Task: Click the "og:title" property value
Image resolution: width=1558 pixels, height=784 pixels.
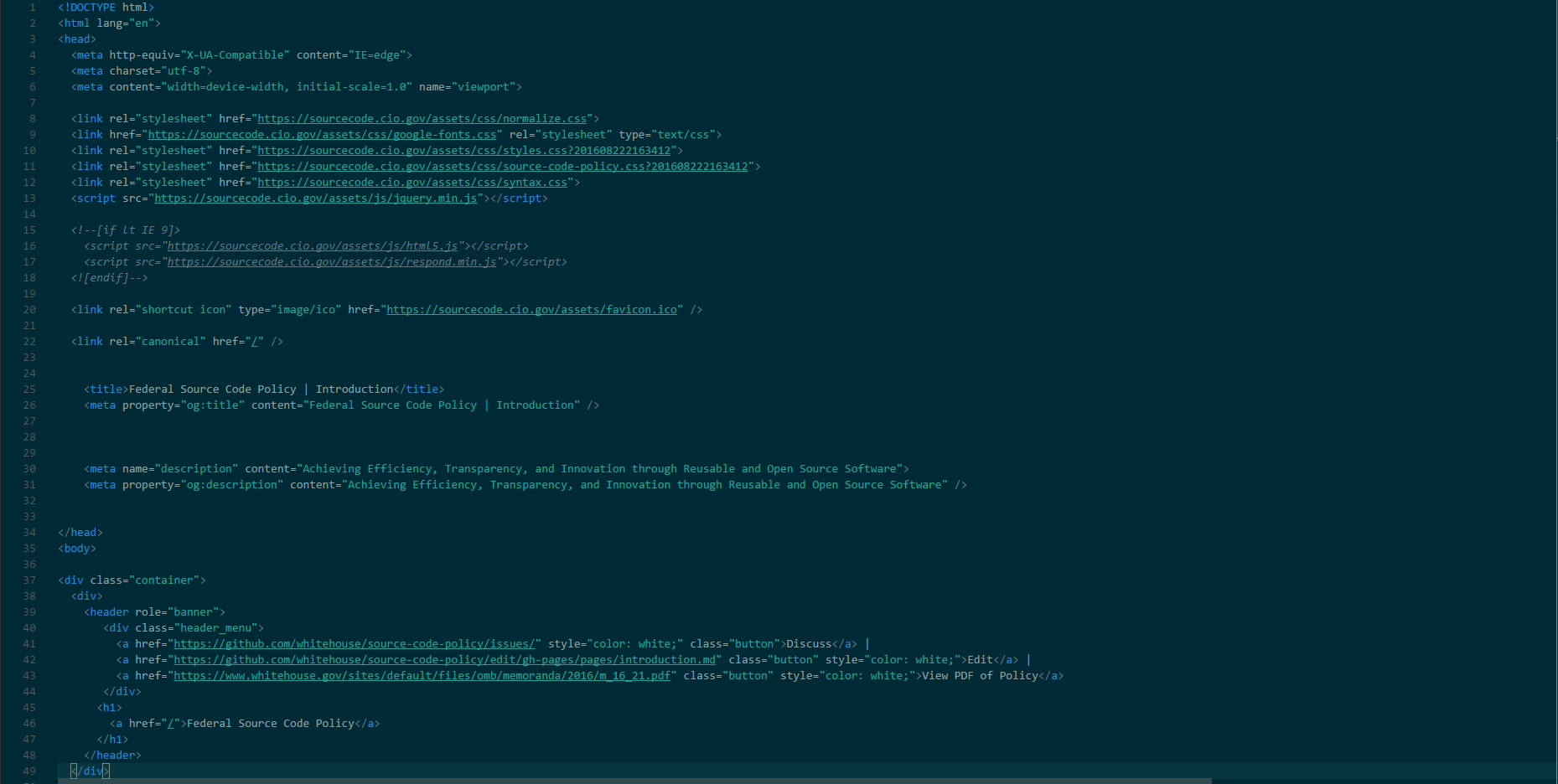Action: click(213, 405)
